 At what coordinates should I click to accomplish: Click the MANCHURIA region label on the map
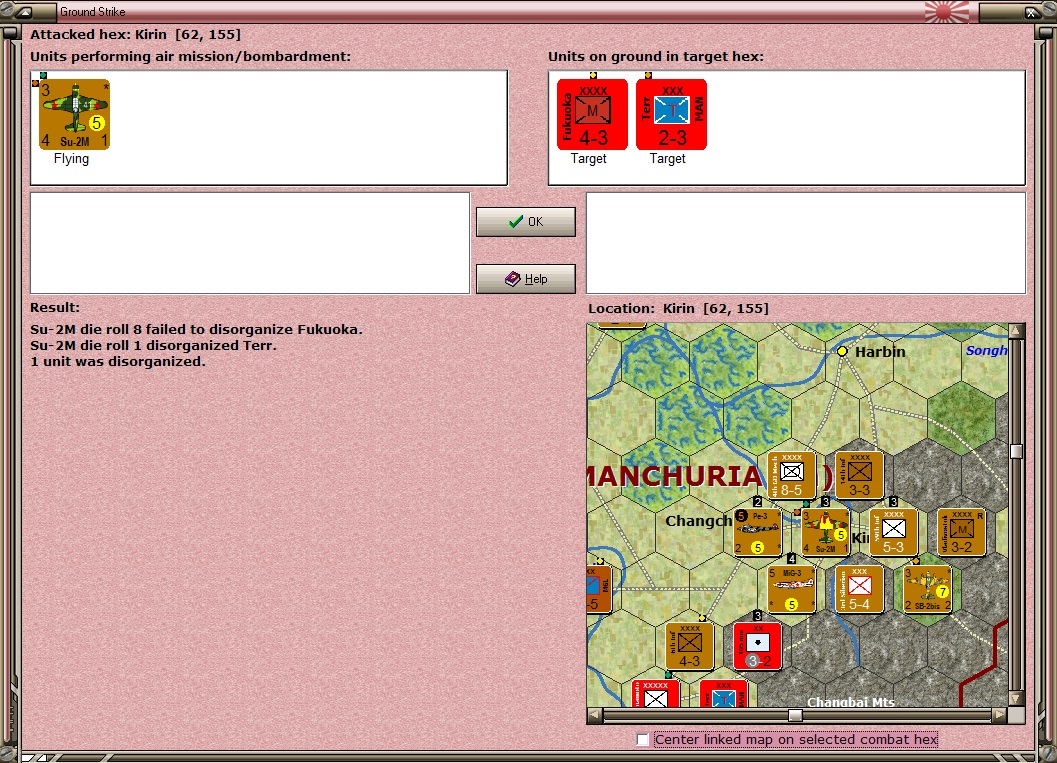point(674,476)
